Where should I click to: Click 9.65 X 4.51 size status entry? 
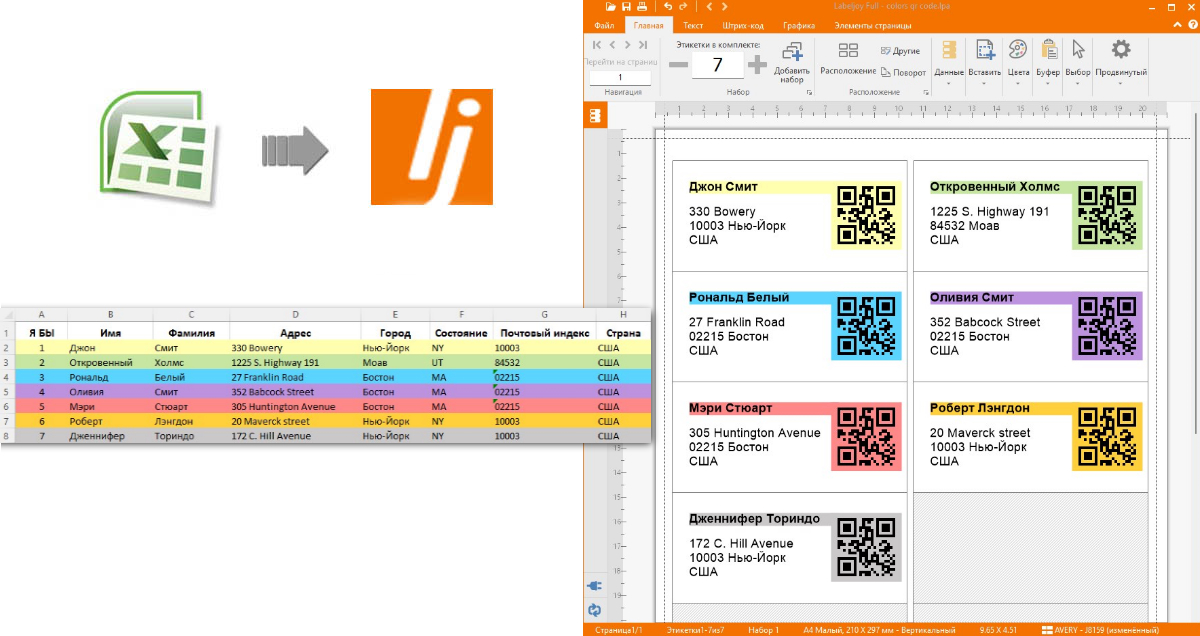tap(996, 630)
